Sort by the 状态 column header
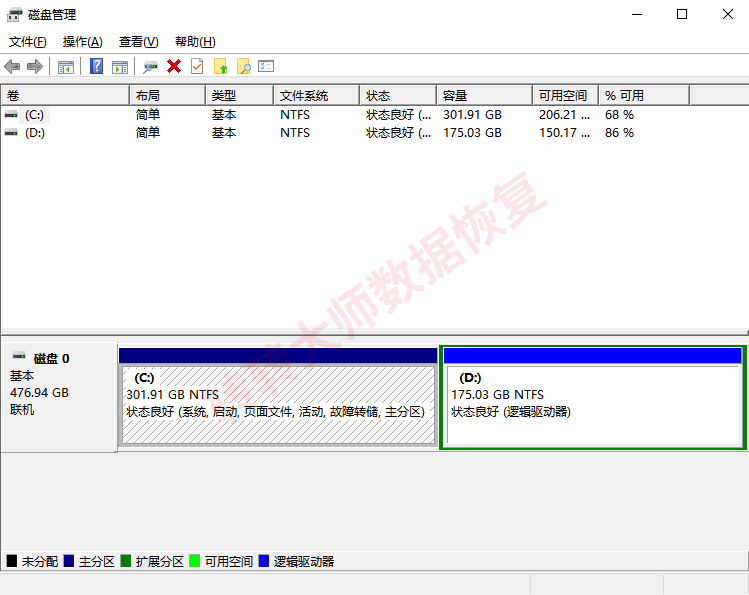Viewport: 749px width, 595px height. 398,96
